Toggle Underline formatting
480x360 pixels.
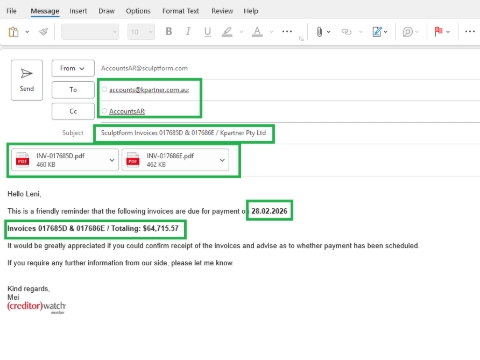click(x=207, y=32)
